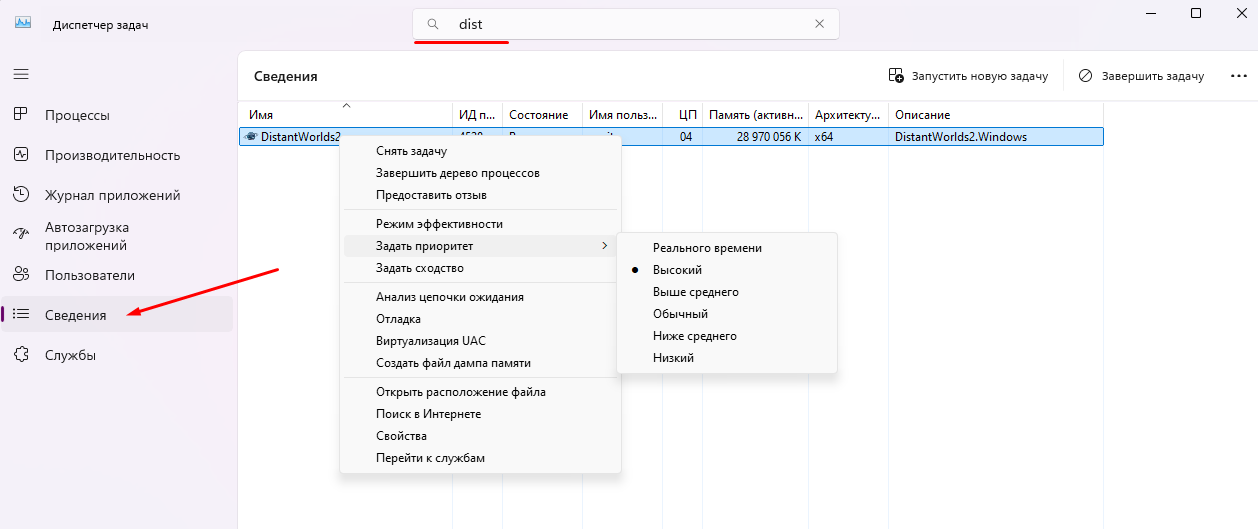The image size is (1258, 529).
Task: Click Запустить новую задачу button
Action: (968, 76)
